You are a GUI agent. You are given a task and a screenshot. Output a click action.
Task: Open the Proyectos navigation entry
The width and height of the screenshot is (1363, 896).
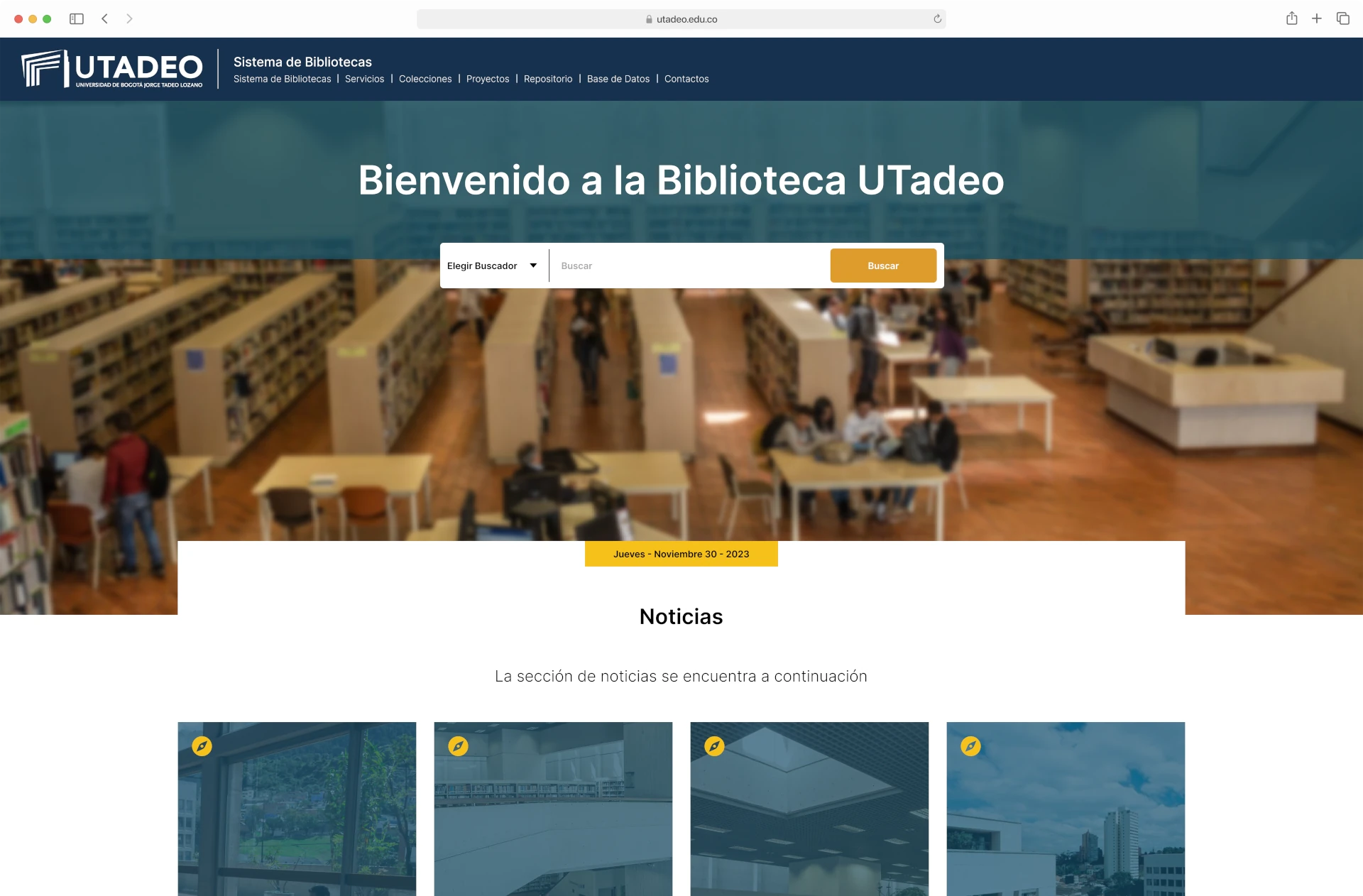[488, 79]
